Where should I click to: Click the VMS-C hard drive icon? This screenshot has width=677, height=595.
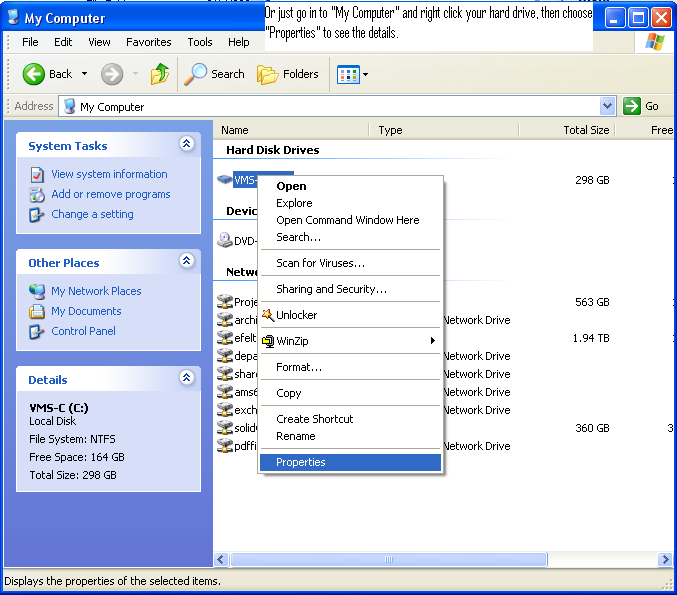[224, 180]
